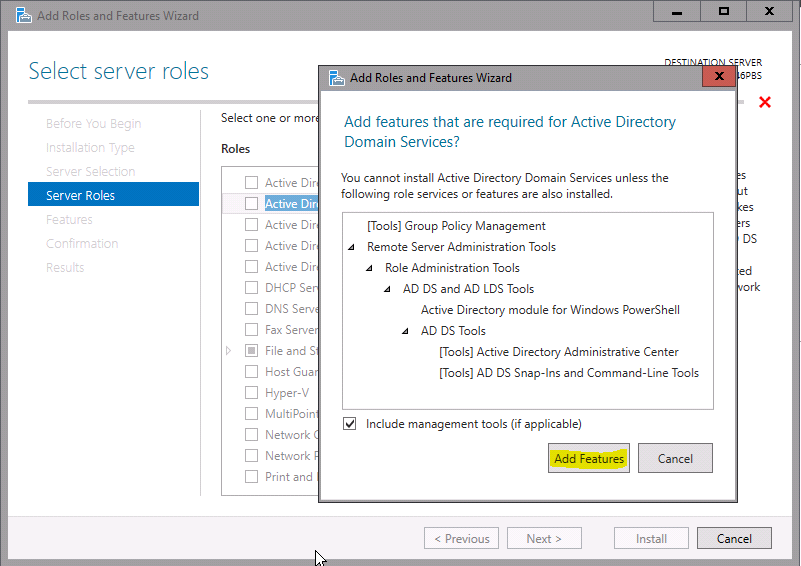Click the wizard icon in the dialog title bar

(337, 78)
